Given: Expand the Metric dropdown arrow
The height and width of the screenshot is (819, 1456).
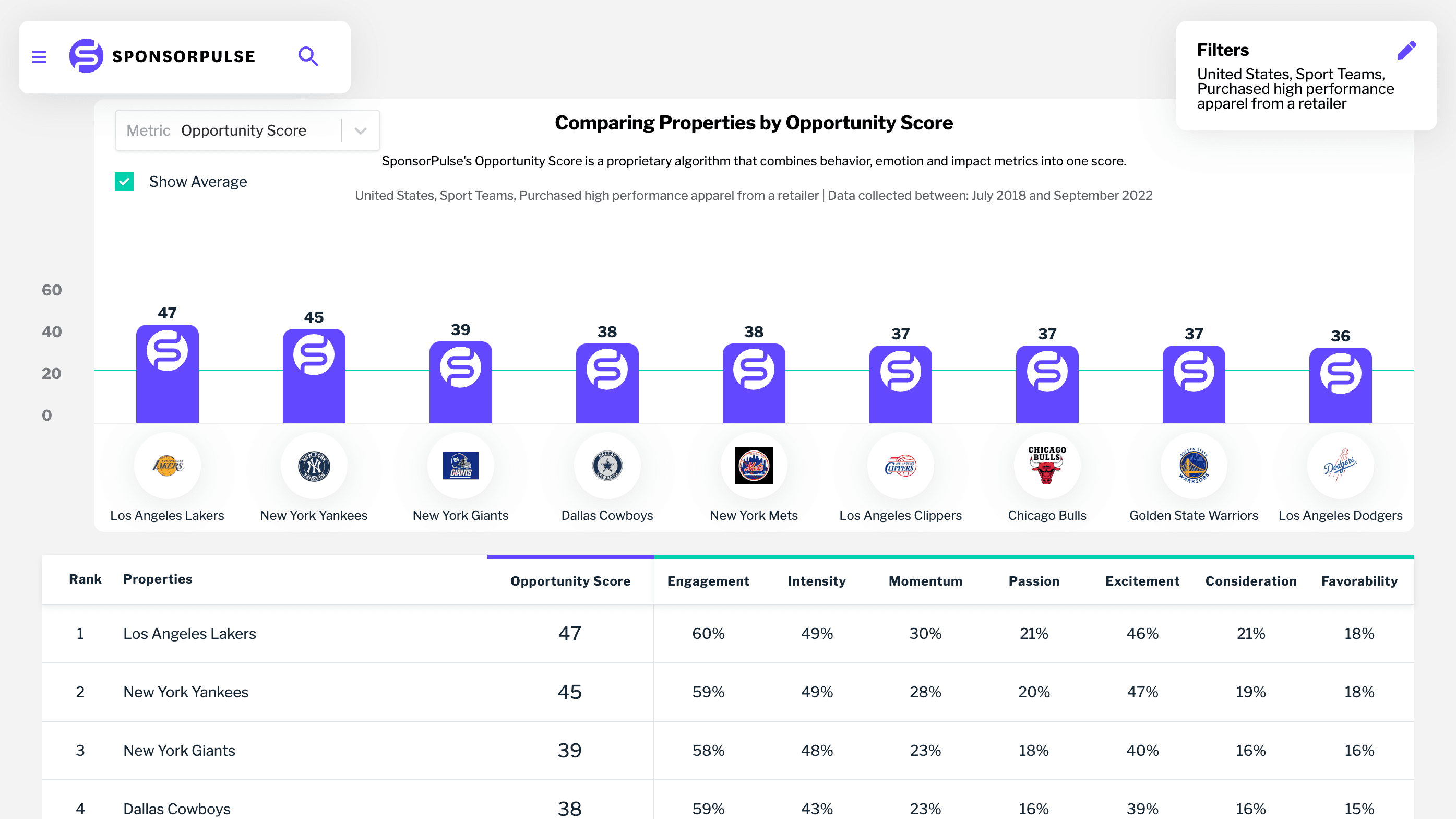Looking at the screenshot, I should point(361,131).
